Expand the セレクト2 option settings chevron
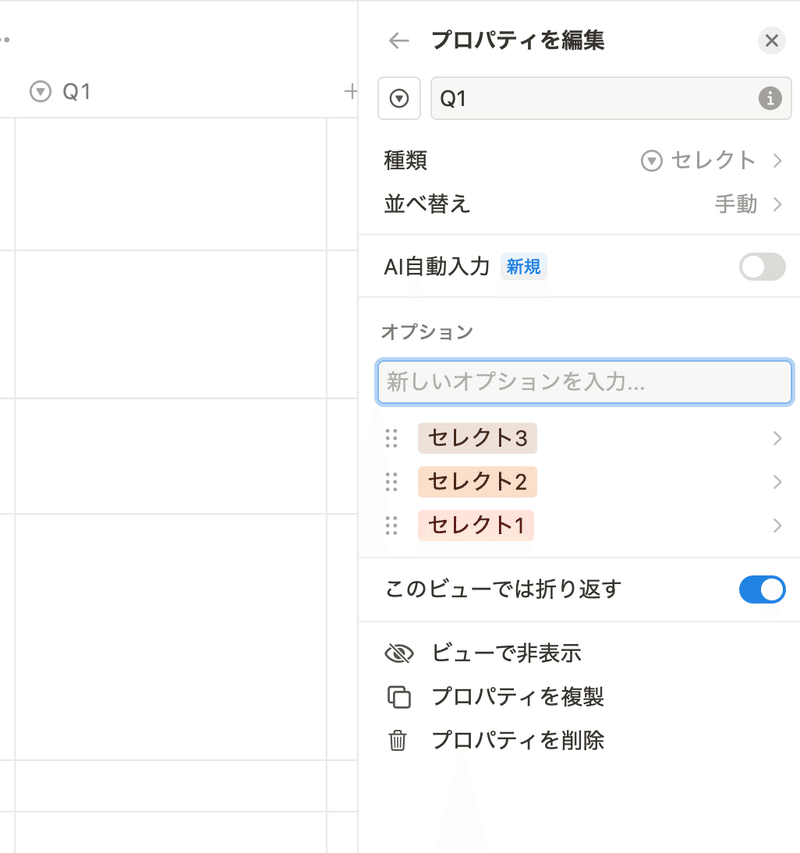The image size is (800, 853). [x=777, y=482]
